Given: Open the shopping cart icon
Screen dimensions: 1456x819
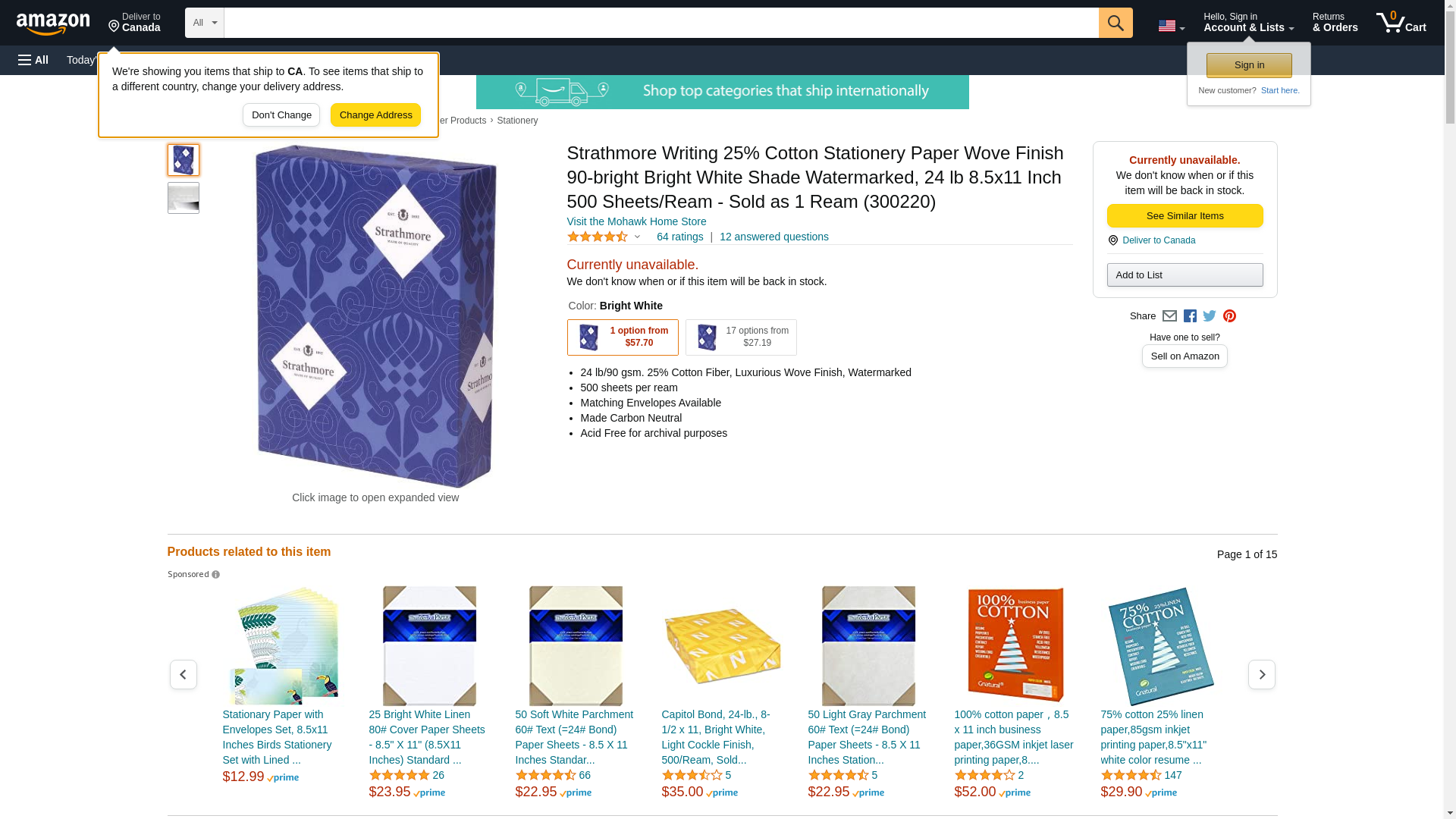Looking at the screenshot, I should (1401, 23).
